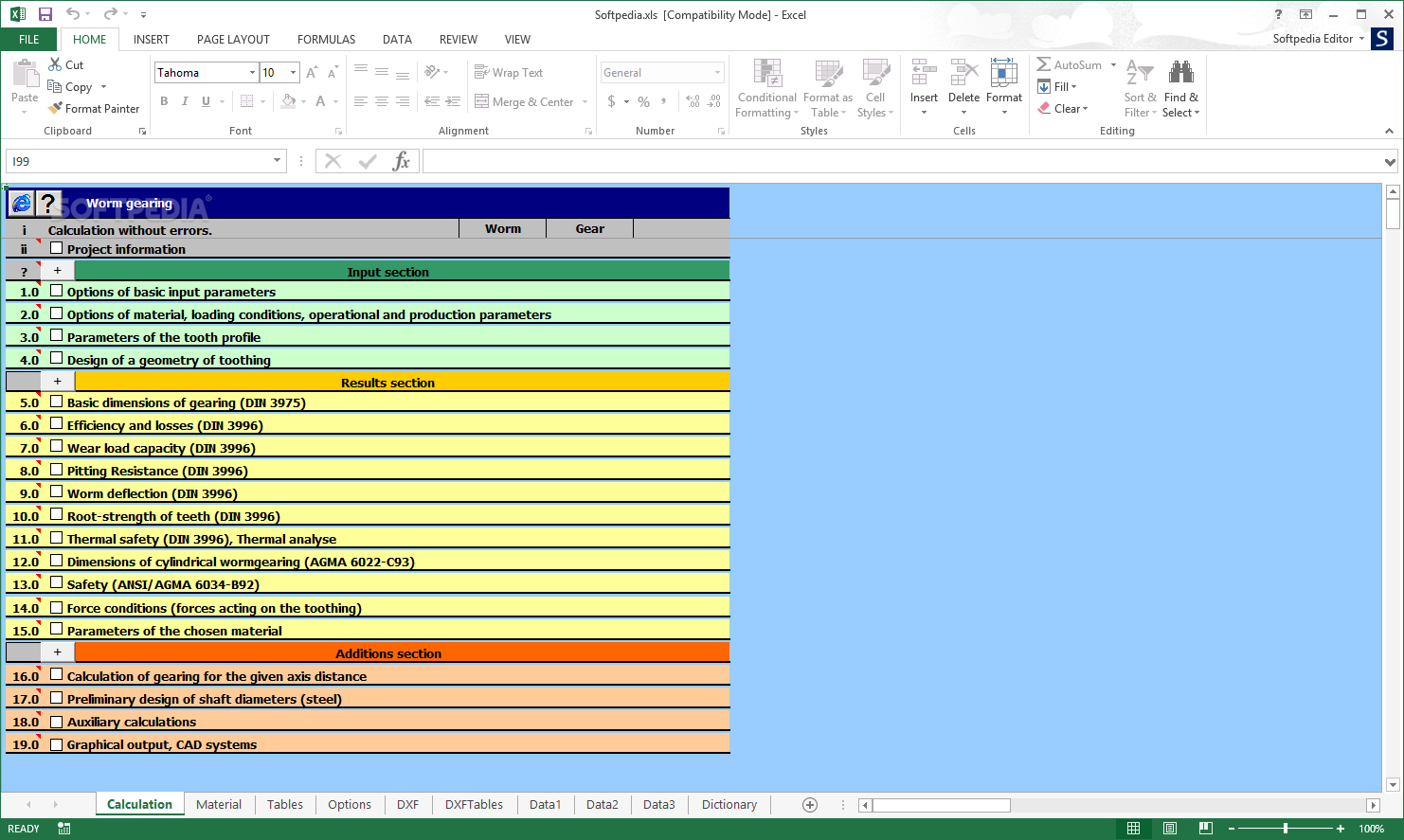Expand the Additions section plus button

click(x=58, y=652)
